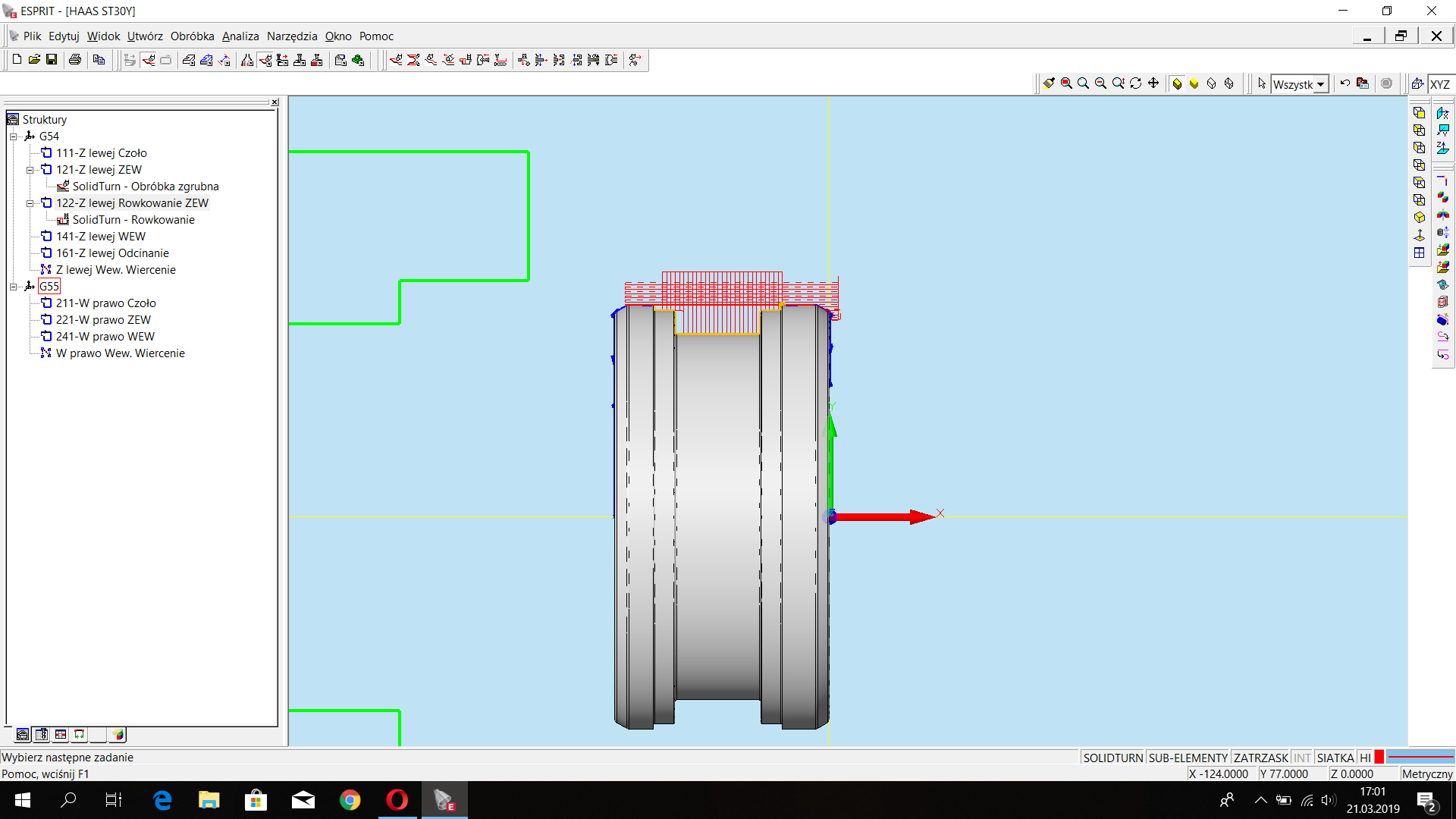
Task: Open File Explorer from the taskbar
Action: (209, 800)
